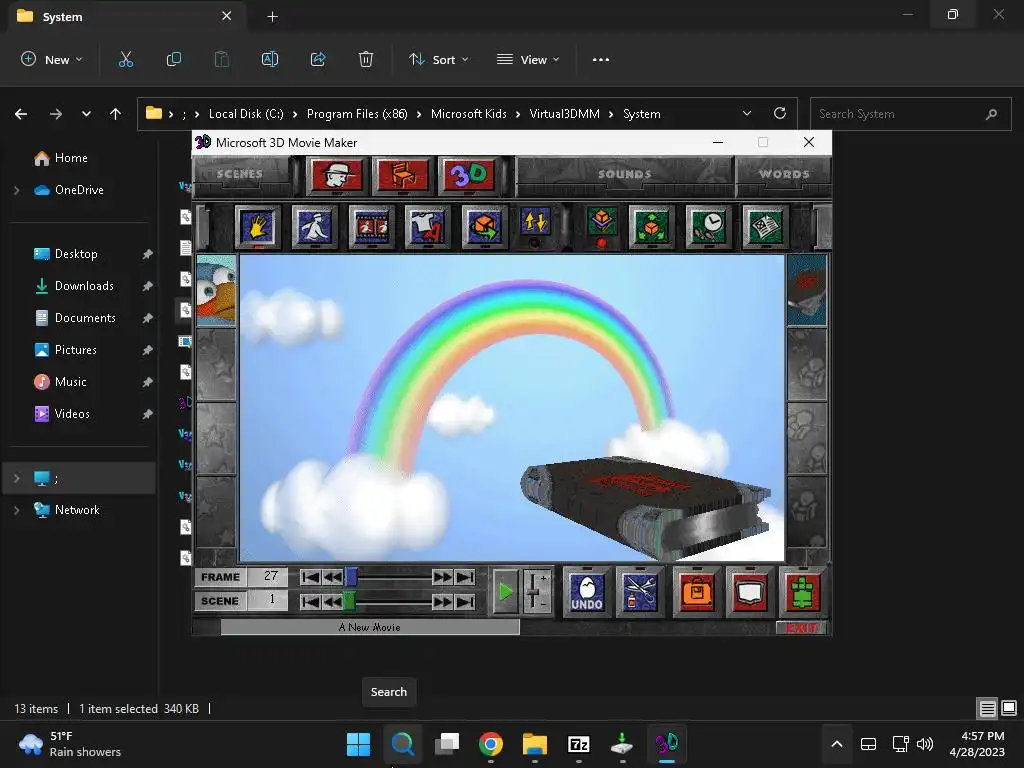Select the walking-man action tool
Image resolution: width=1024 pixels, height=768 pixels.
point(315,227)
